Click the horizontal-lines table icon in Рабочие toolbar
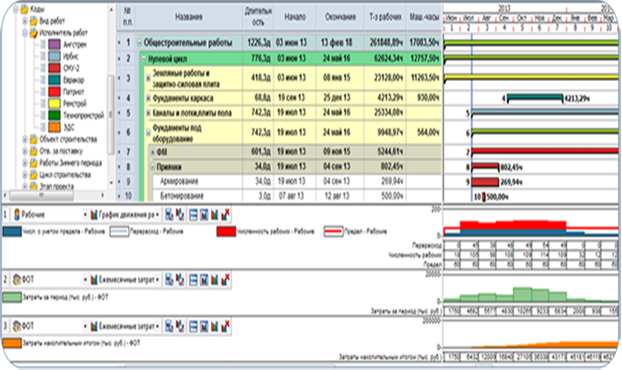Screen dimensions: 622x370 click(193, 215)
